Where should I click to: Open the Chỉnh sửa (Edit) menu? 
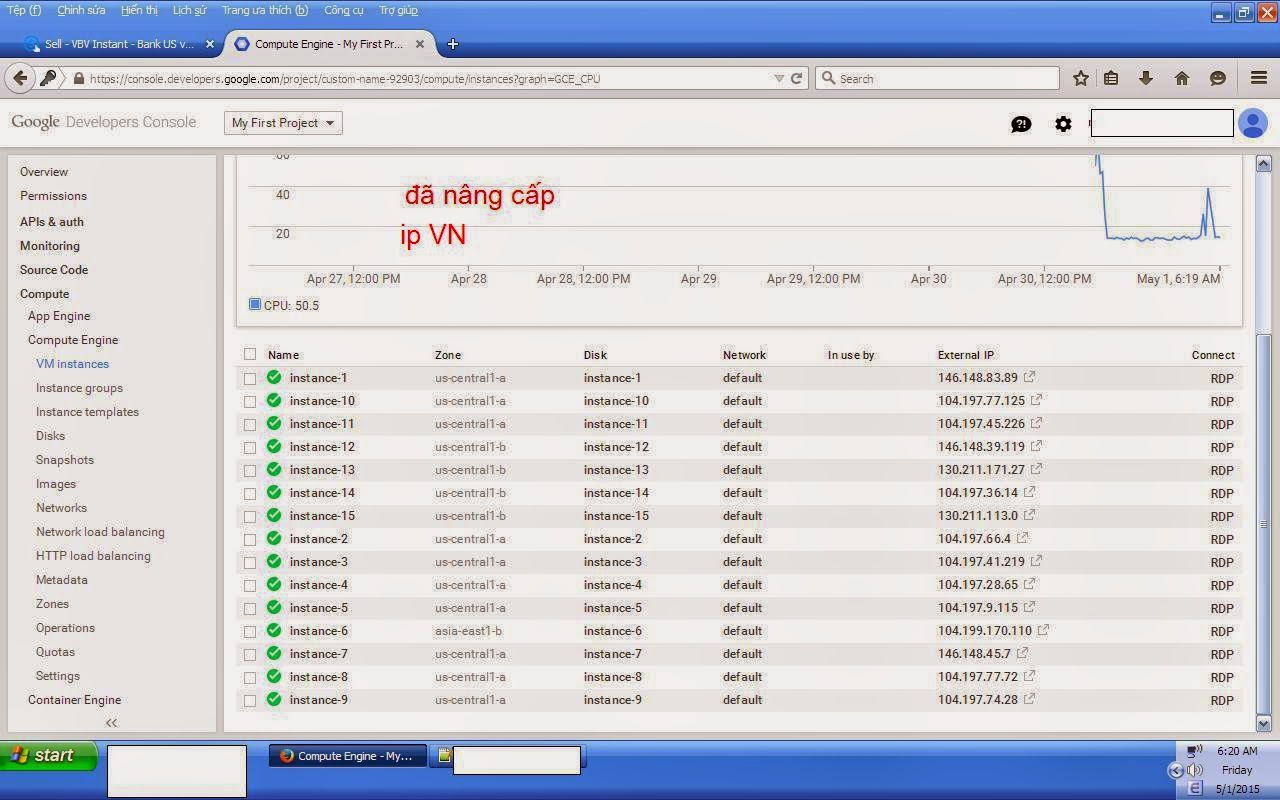click(x=81, y=10)
